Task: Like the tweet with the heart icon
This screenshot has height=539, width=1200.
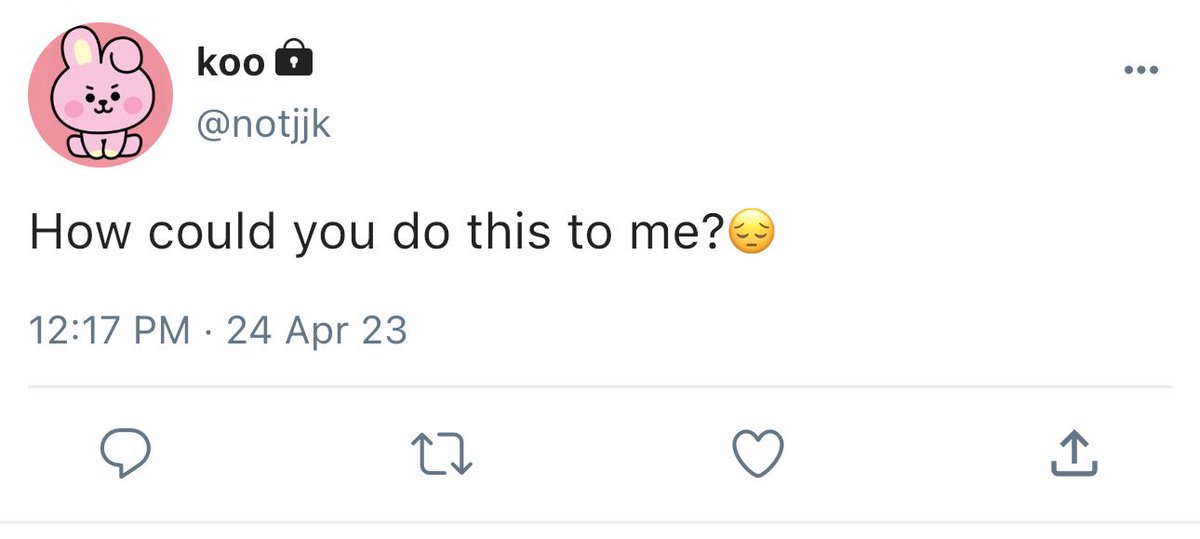Action: [759, 455]
